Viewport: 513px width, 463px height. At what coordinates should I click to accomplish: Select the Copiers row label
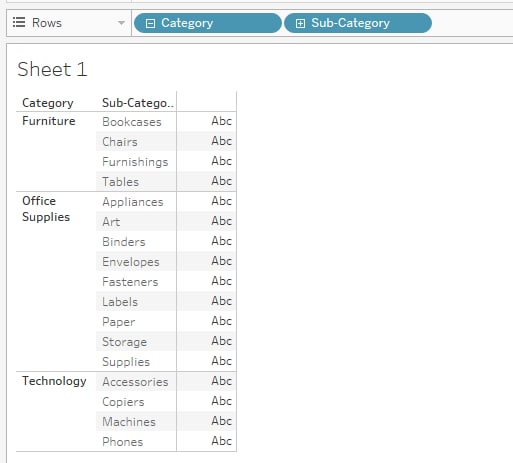coord(123,402)
